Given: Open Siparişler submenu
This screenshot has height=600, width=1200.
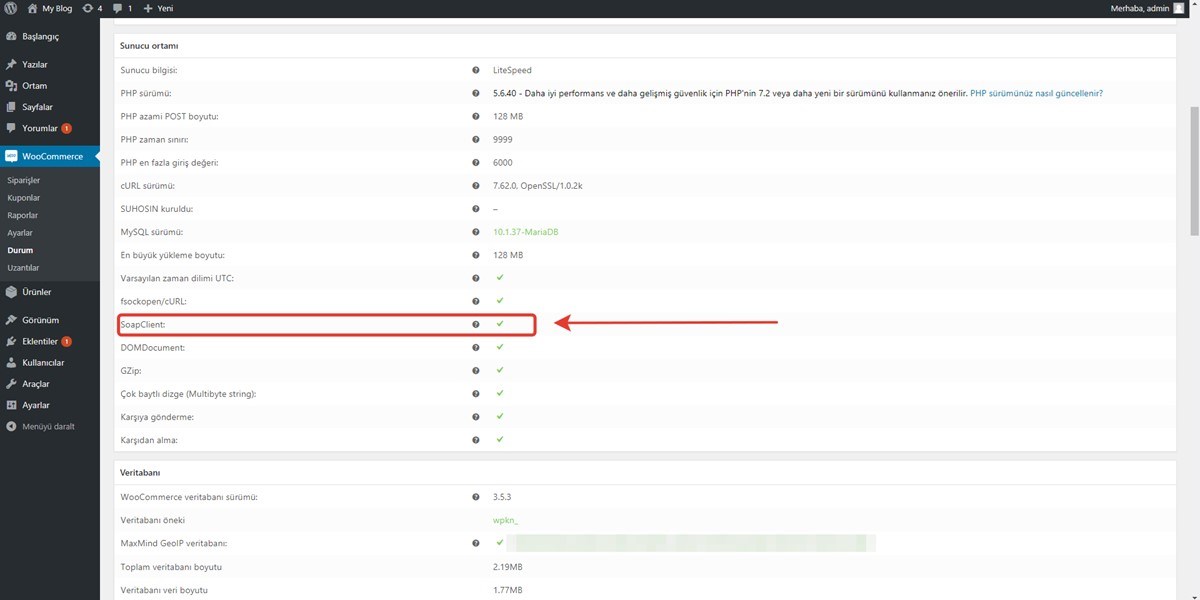Looking at the screenshot, I should [x=24, y=180].
